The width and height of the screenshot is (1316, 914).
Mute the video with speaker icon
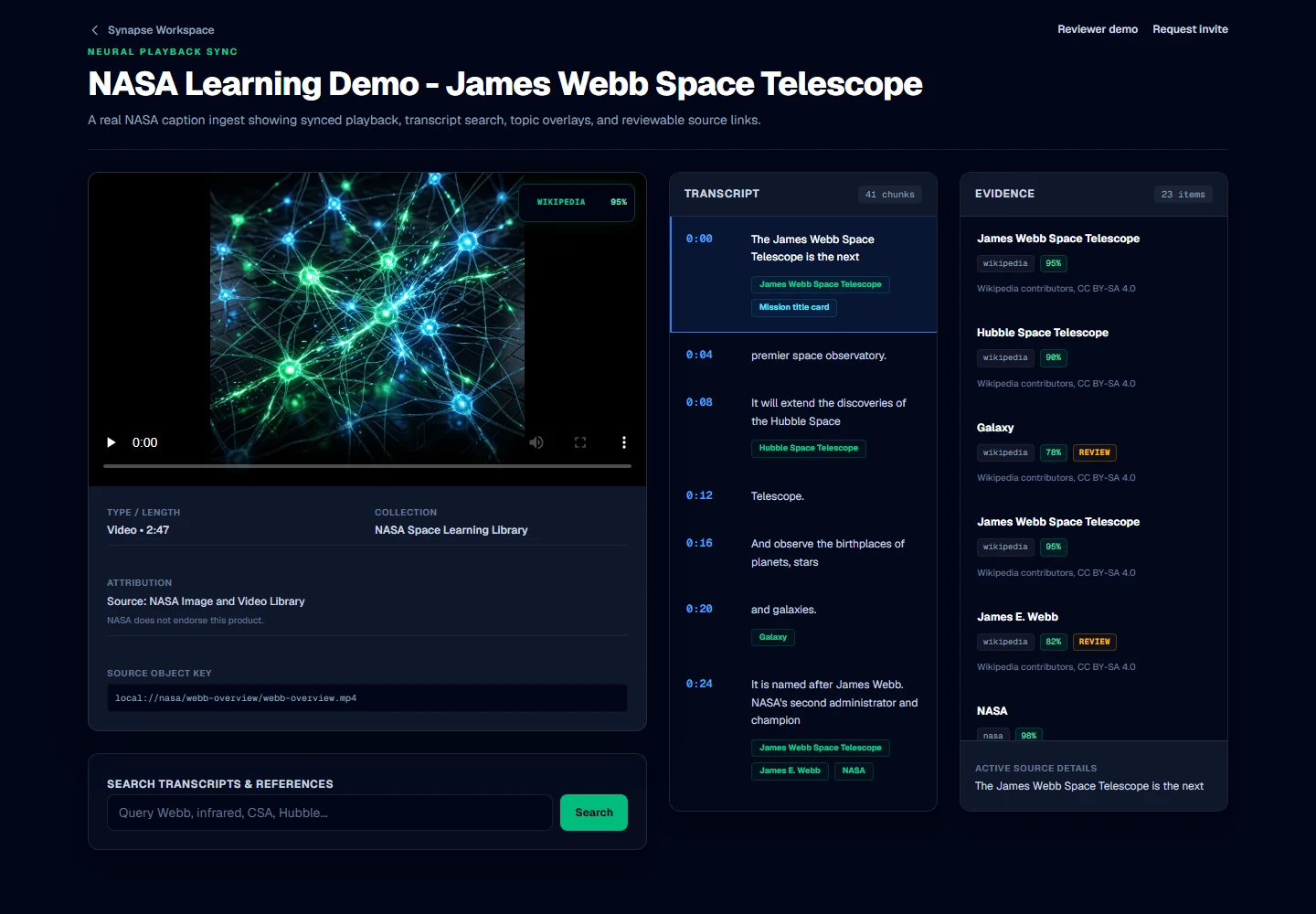point(536,442)
